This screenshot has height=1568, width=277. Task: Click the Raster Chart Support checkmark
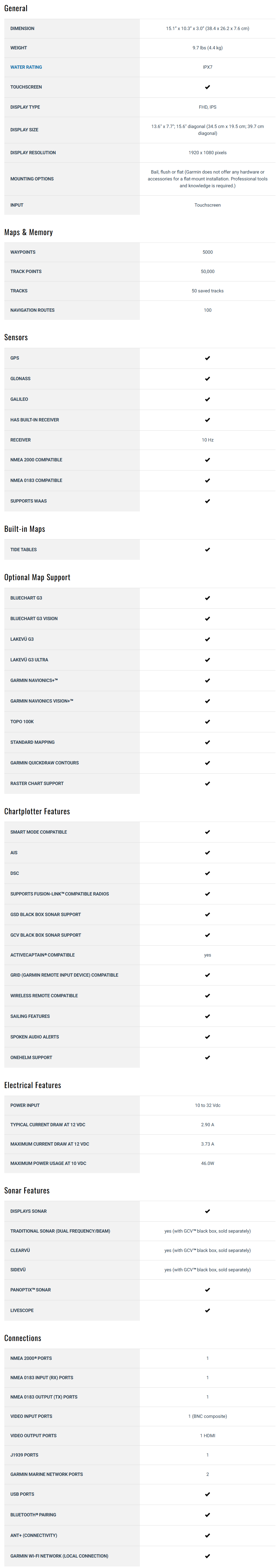pyautogui.click(x=208, y=783)
